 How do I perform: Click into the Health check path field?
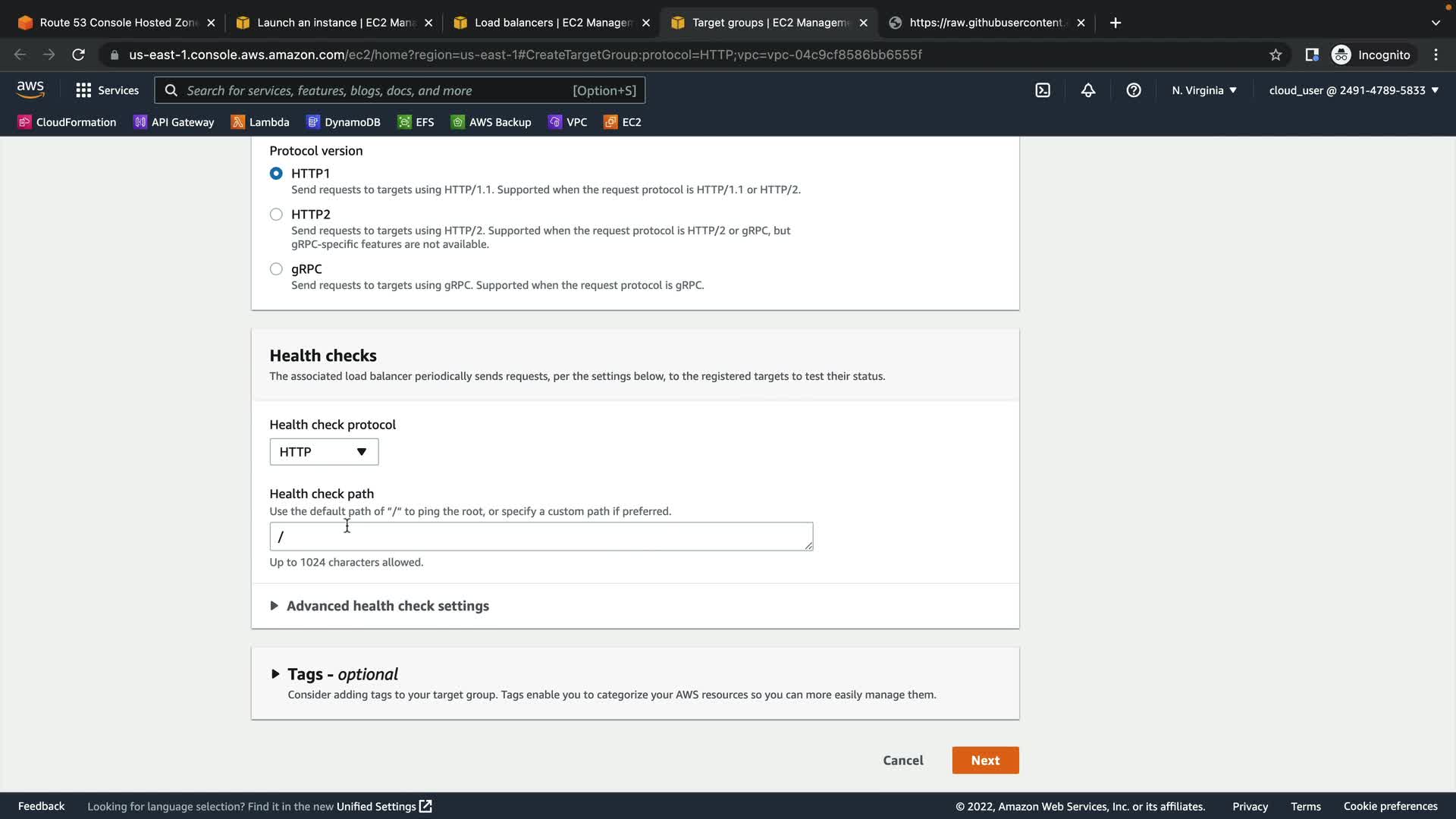[541, 537]
